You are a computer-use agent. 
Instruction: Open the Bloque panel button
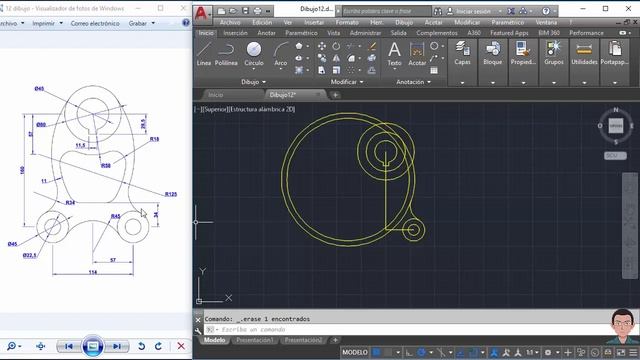(x=493, y=62)
